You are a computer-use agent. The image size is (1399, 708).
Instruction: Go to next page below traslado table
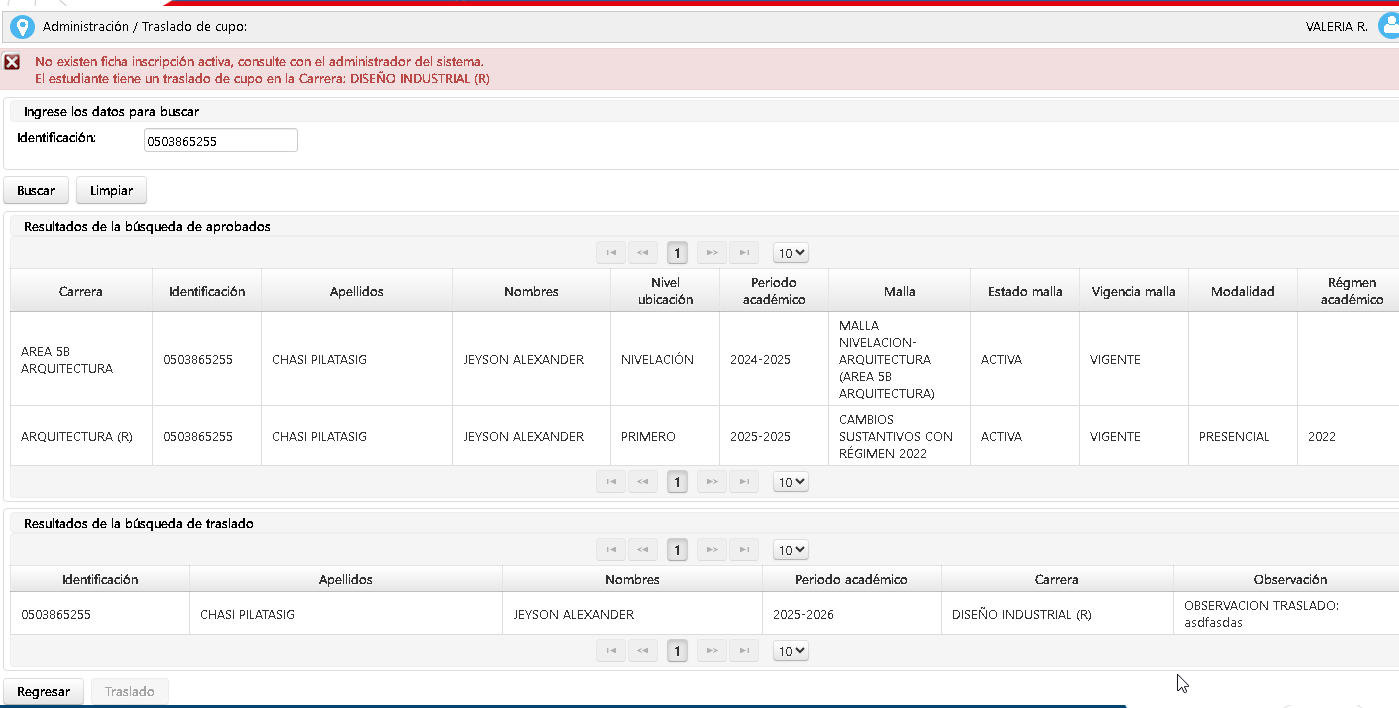pyautogui.click(x=711, y=651)
